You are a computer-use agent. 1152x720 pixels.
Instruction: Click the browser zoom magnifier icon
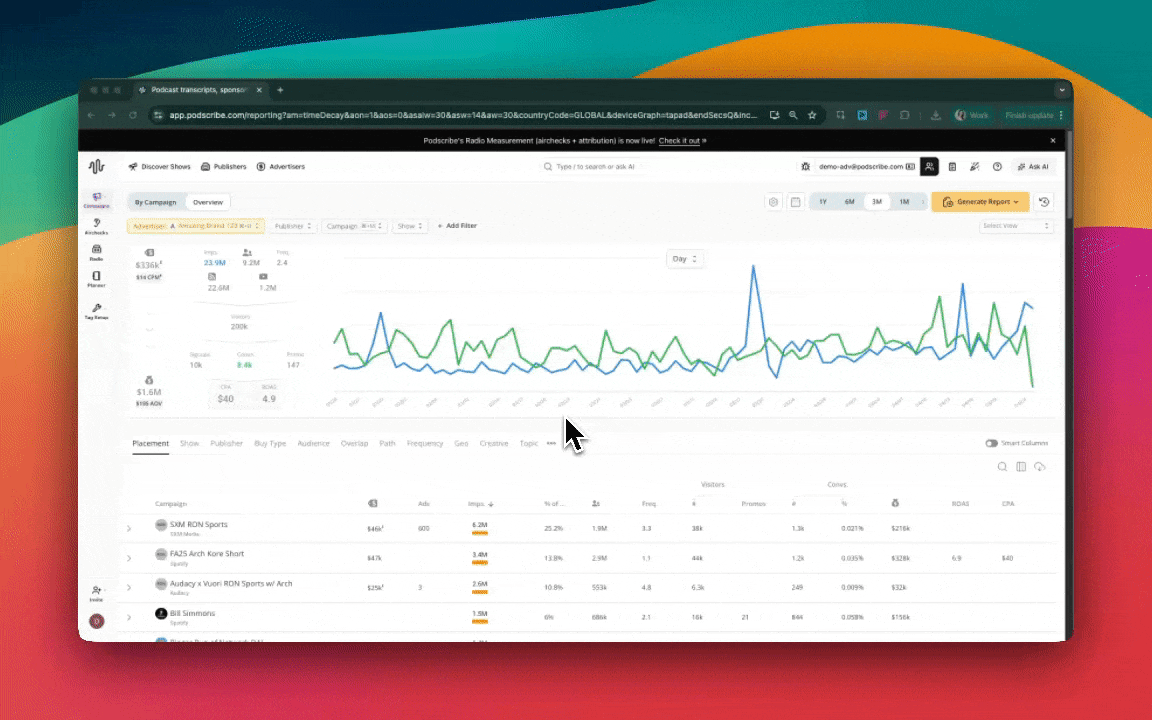coord(793,115)
